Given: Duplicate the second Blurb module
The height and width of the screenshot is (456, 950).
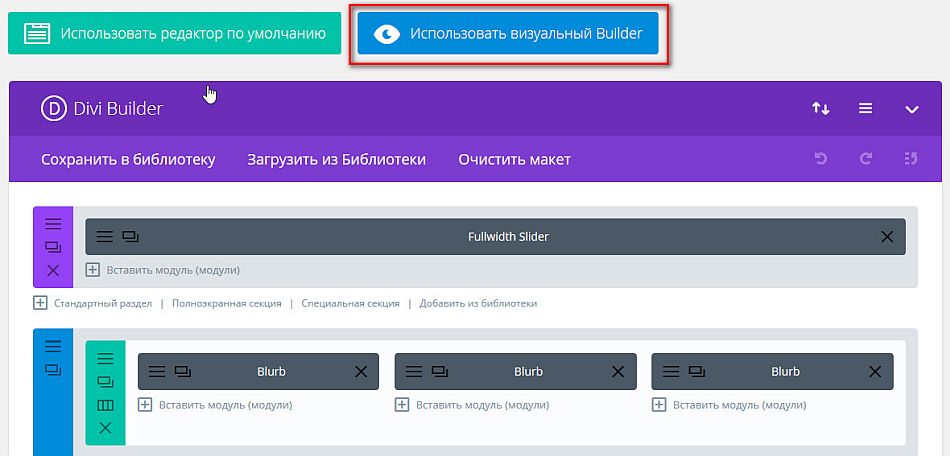Looking at the screenshot, I should pyautogui.click(x=440, y=372).
